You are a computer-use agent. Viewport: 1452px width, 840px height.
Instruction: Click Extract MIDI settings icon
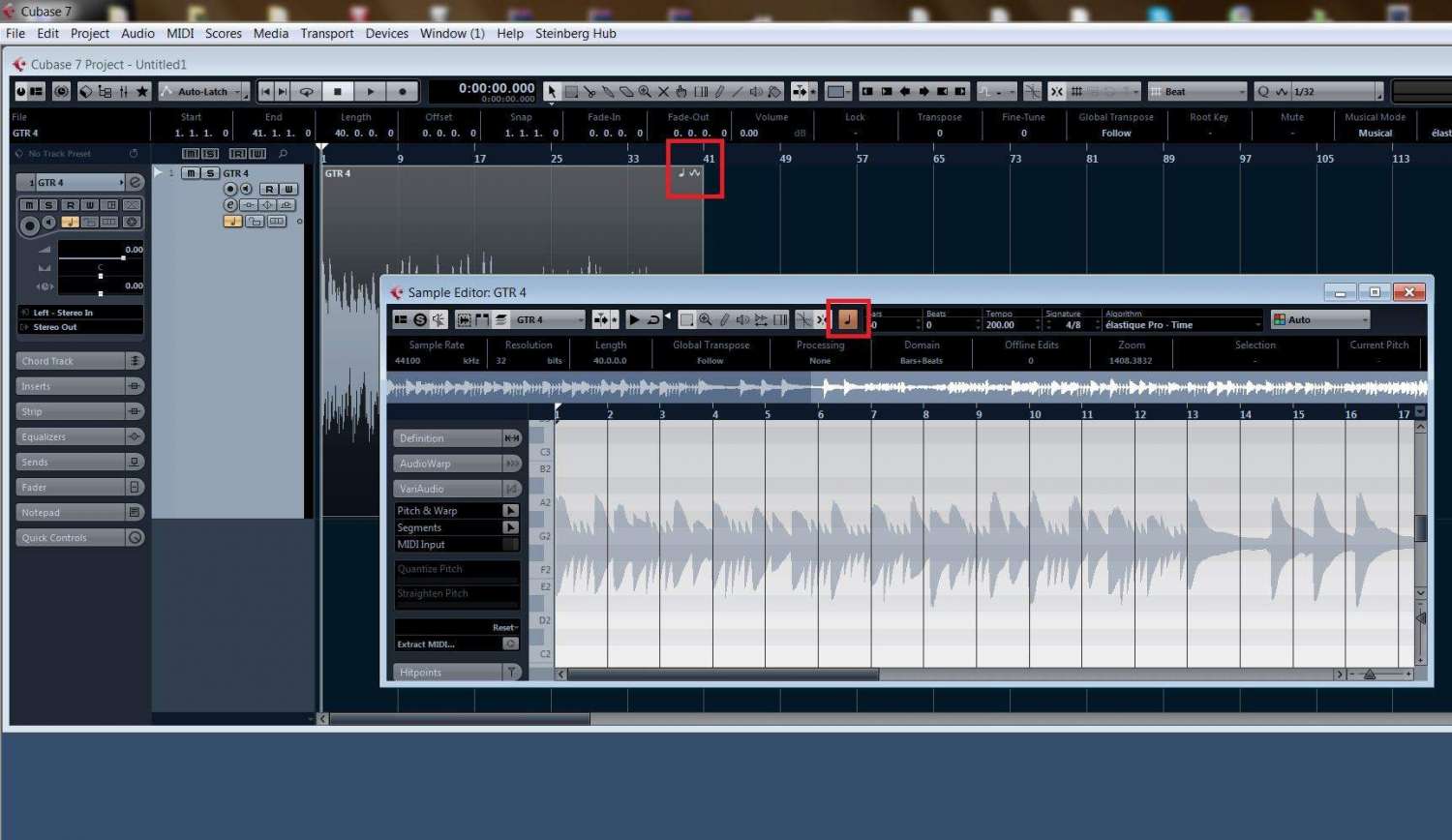(511, 644)
